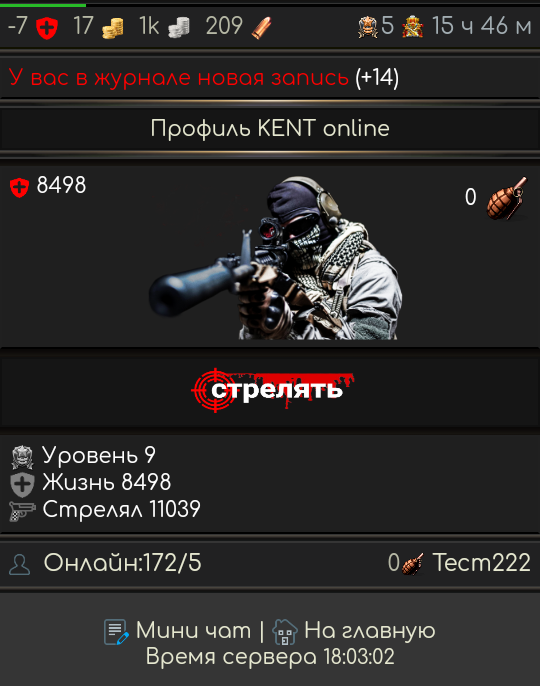Click the grenade icon next to sniper image

pyautogui.click(x=507, y=198)
